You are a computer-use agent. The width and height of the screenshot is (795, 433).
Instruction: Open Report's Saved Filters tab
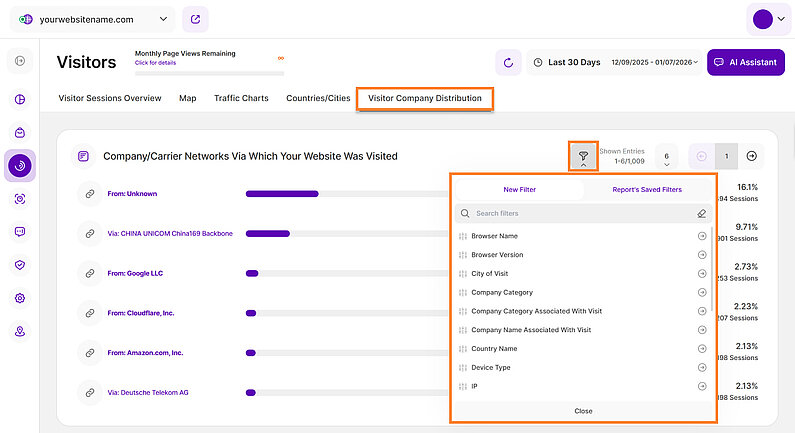(x=647, y=189)
